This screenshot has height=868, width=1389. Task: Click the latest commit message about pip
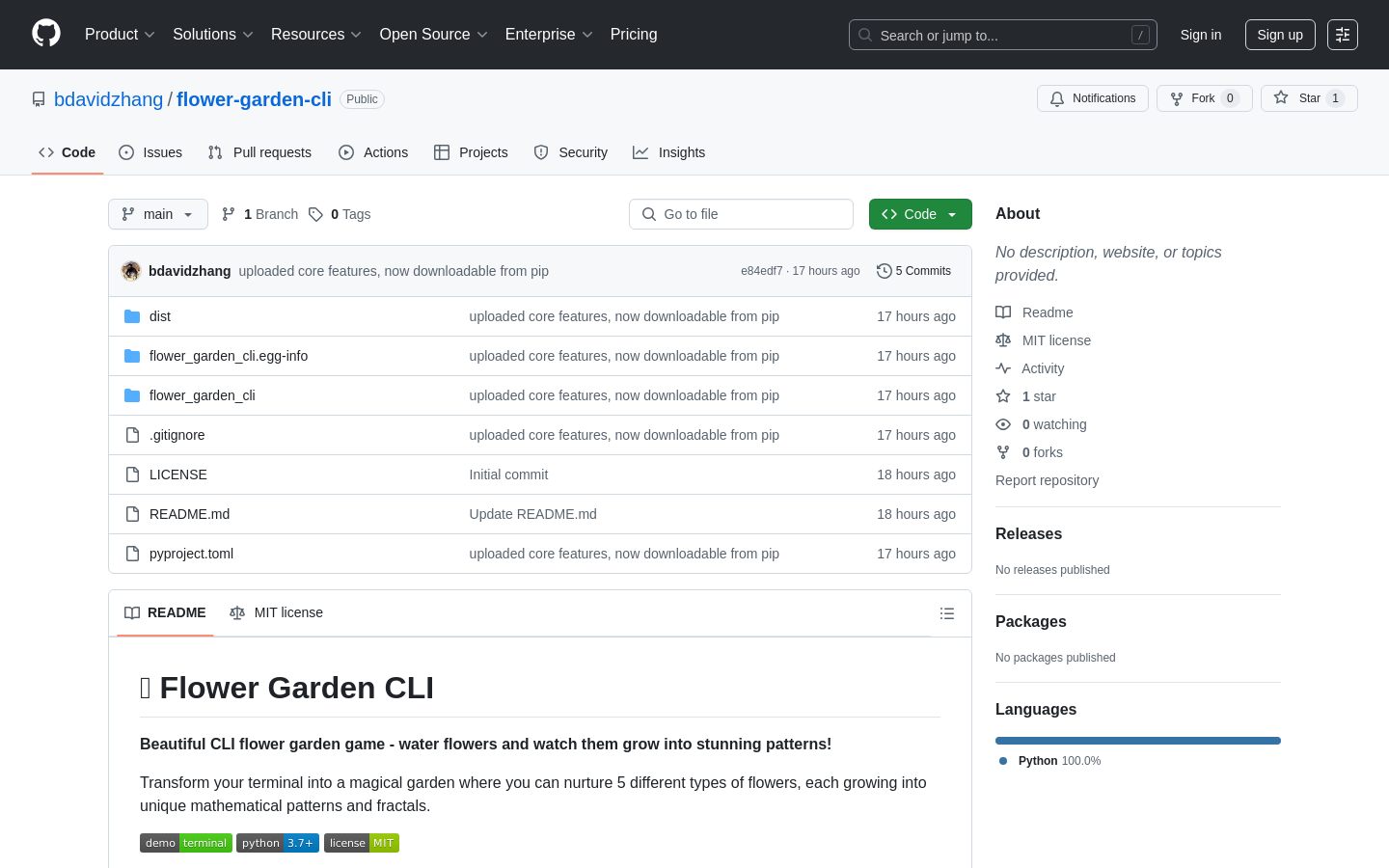tap(394, 271)
